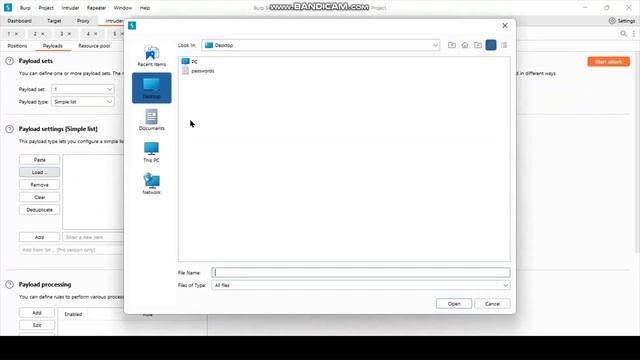Click Add under Payload processing

[37, 313]
